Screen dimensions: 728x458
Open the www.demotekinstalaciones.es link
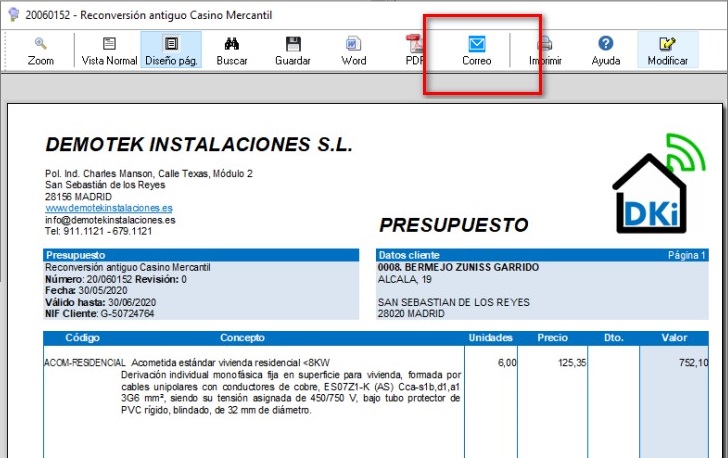click(x=109, y=208)
